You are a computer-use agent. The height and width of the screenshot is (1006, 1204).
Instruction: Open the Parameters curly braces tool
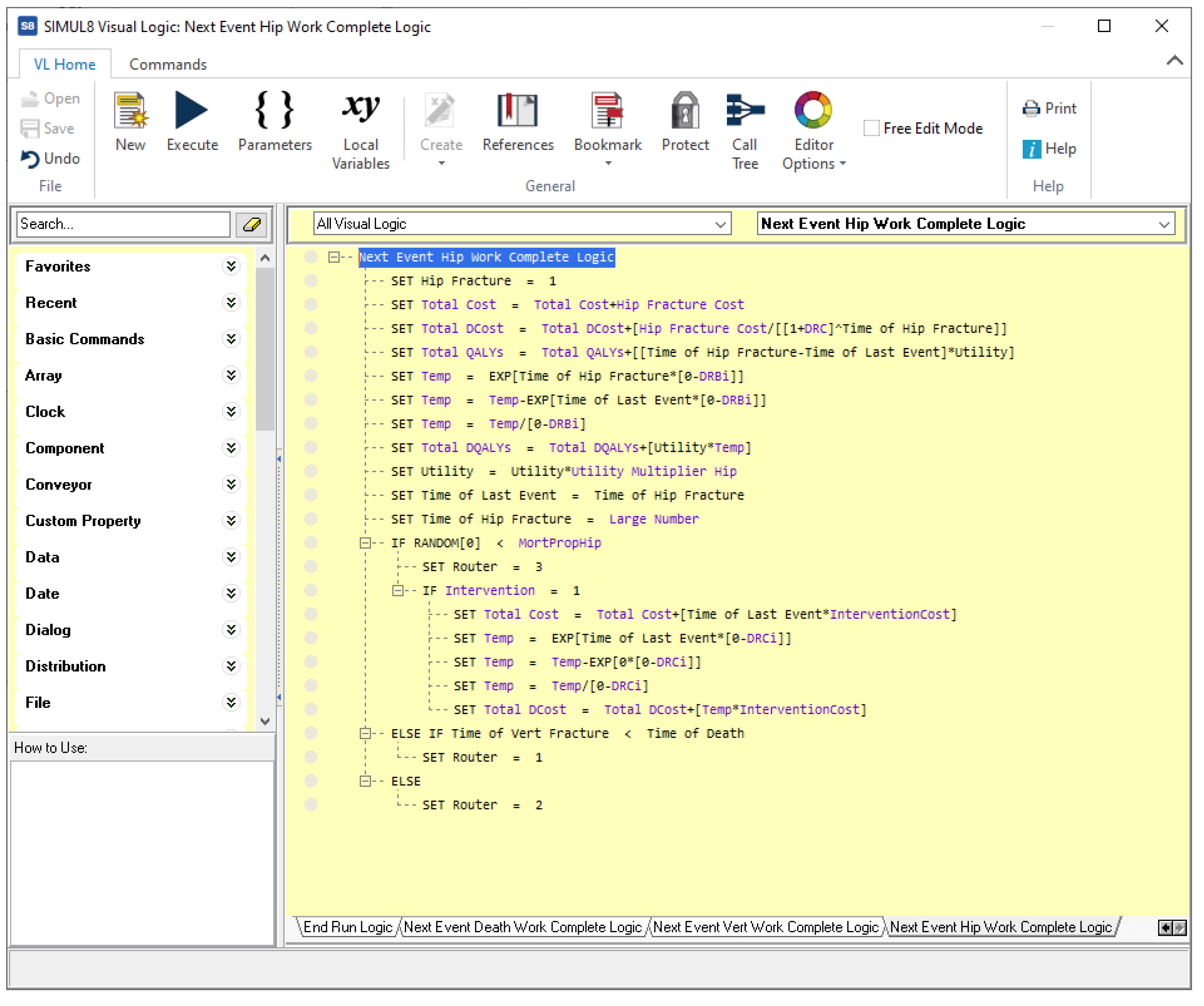click(274, 111)
